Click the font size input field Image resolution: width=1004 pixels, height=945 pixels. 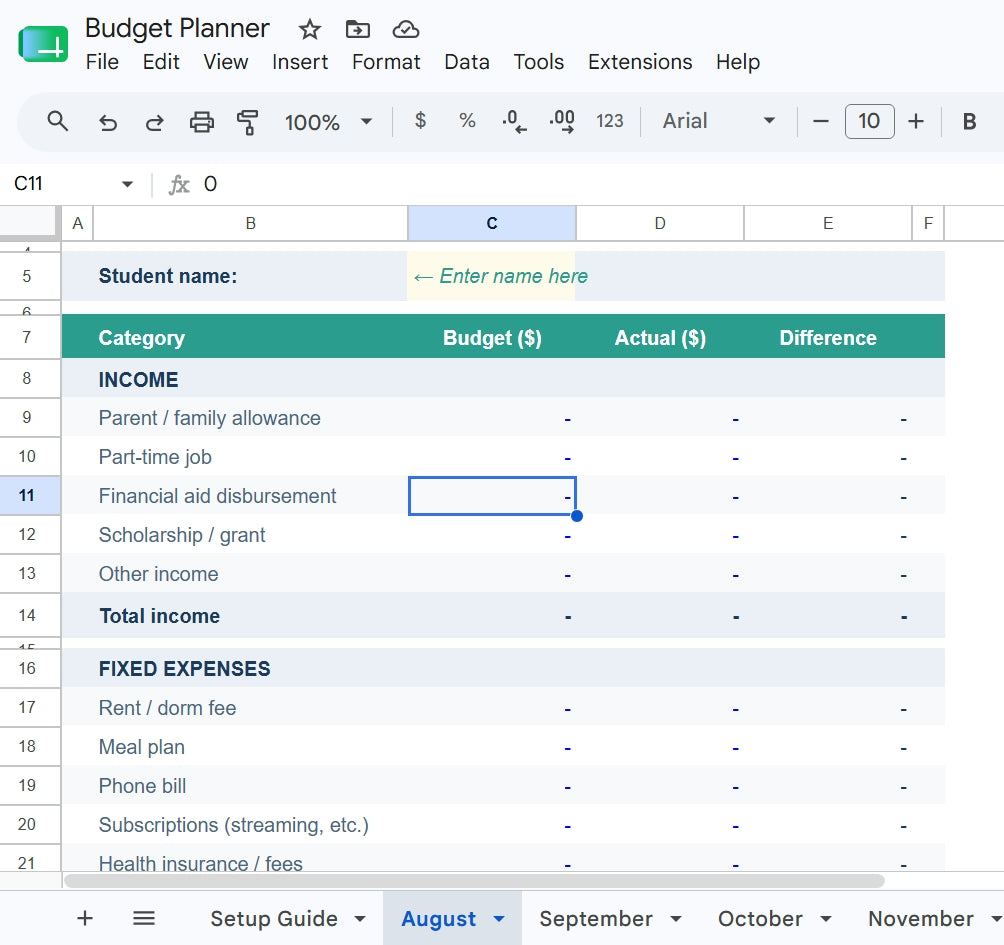coord(869,121)
